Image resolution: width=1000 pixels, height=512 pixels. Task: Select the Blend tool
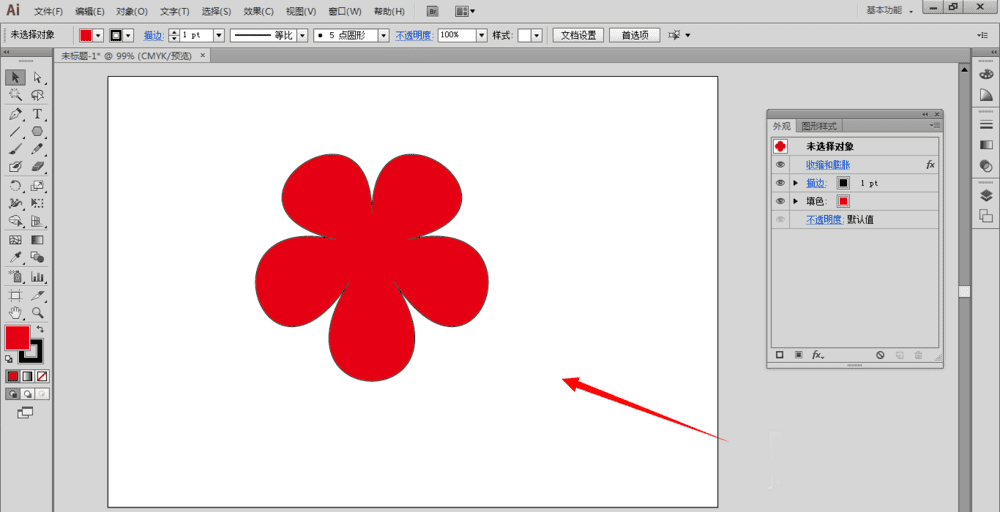pyautogui.click(x=38, y=258)
